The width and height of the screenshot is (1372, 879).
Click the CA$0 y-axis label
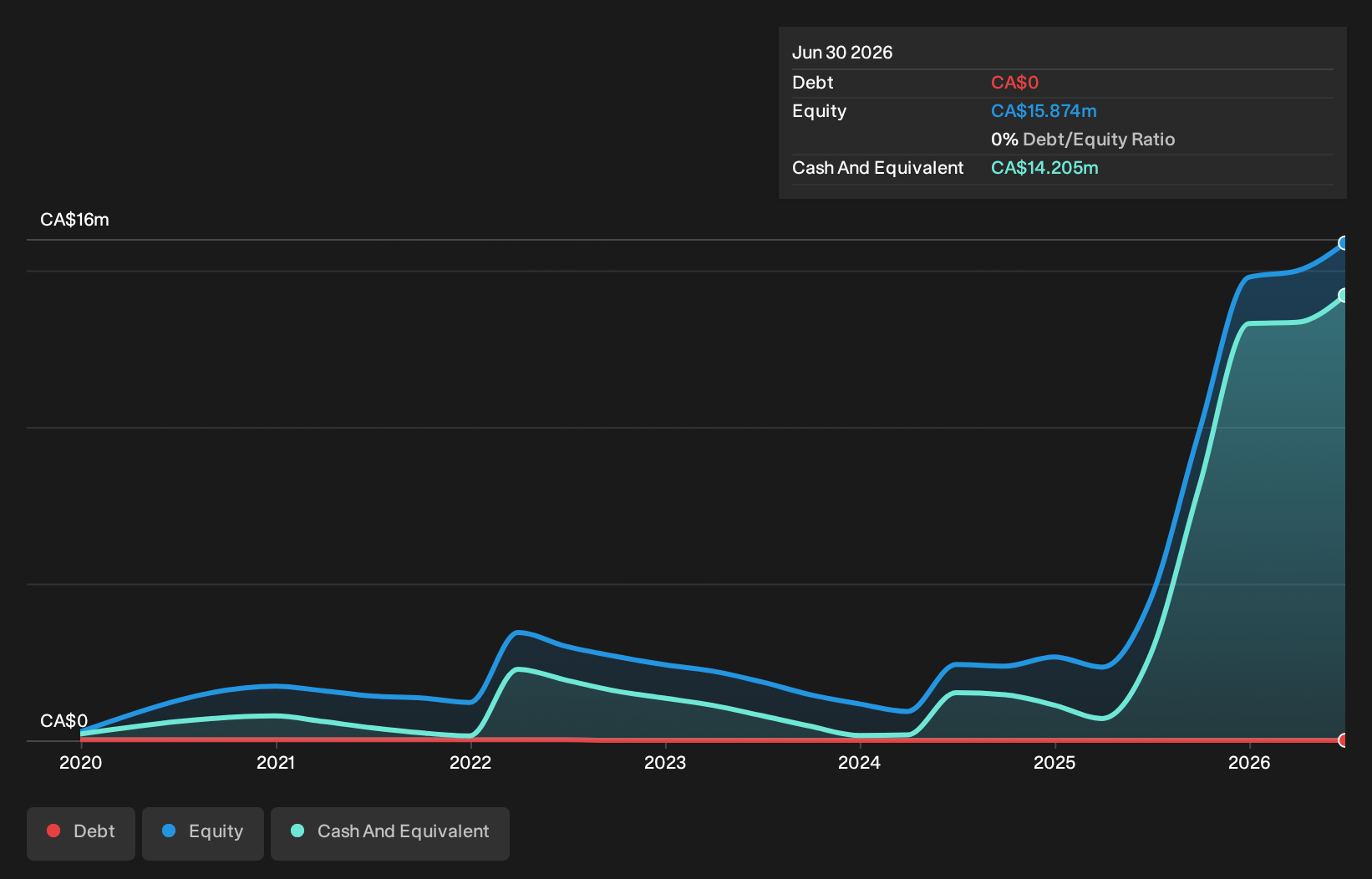pos(64,721)
